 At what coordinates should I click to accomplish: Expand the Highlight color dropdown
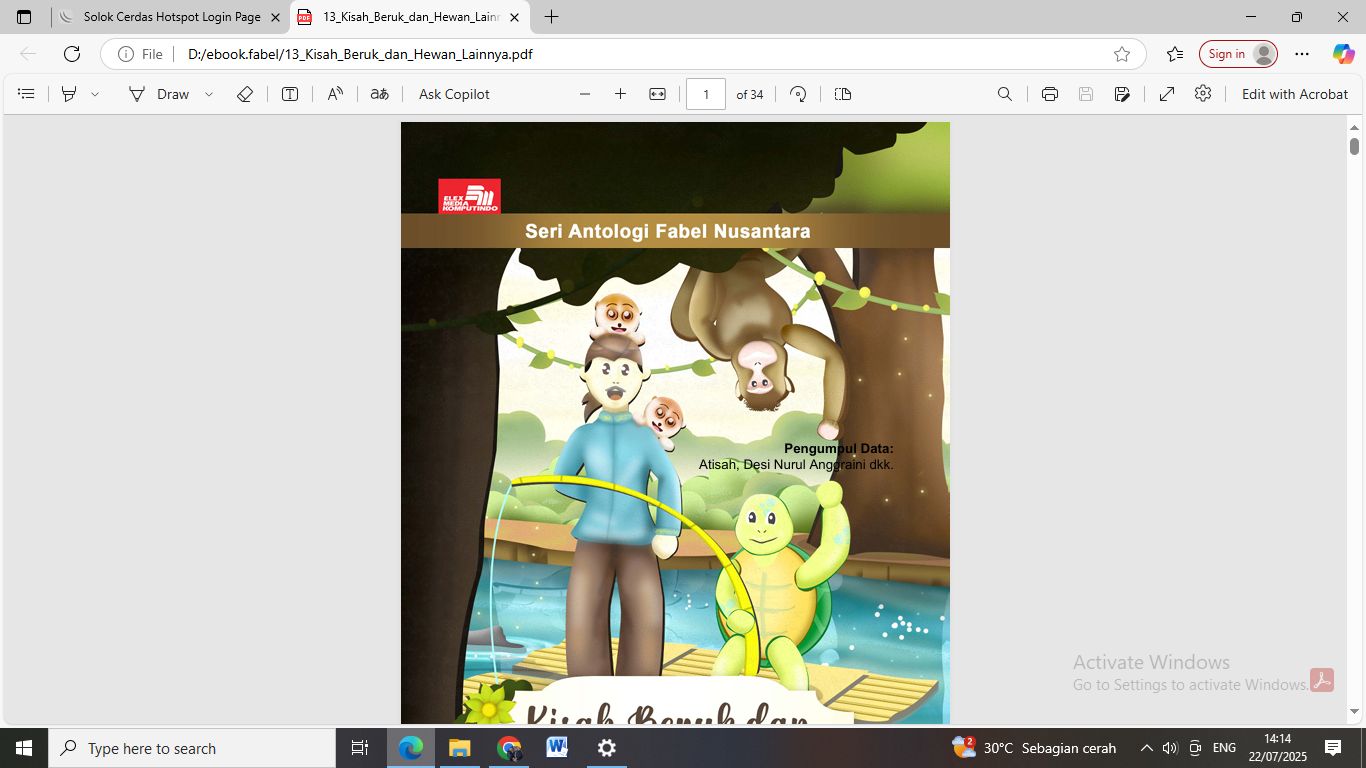pos(95,94)
